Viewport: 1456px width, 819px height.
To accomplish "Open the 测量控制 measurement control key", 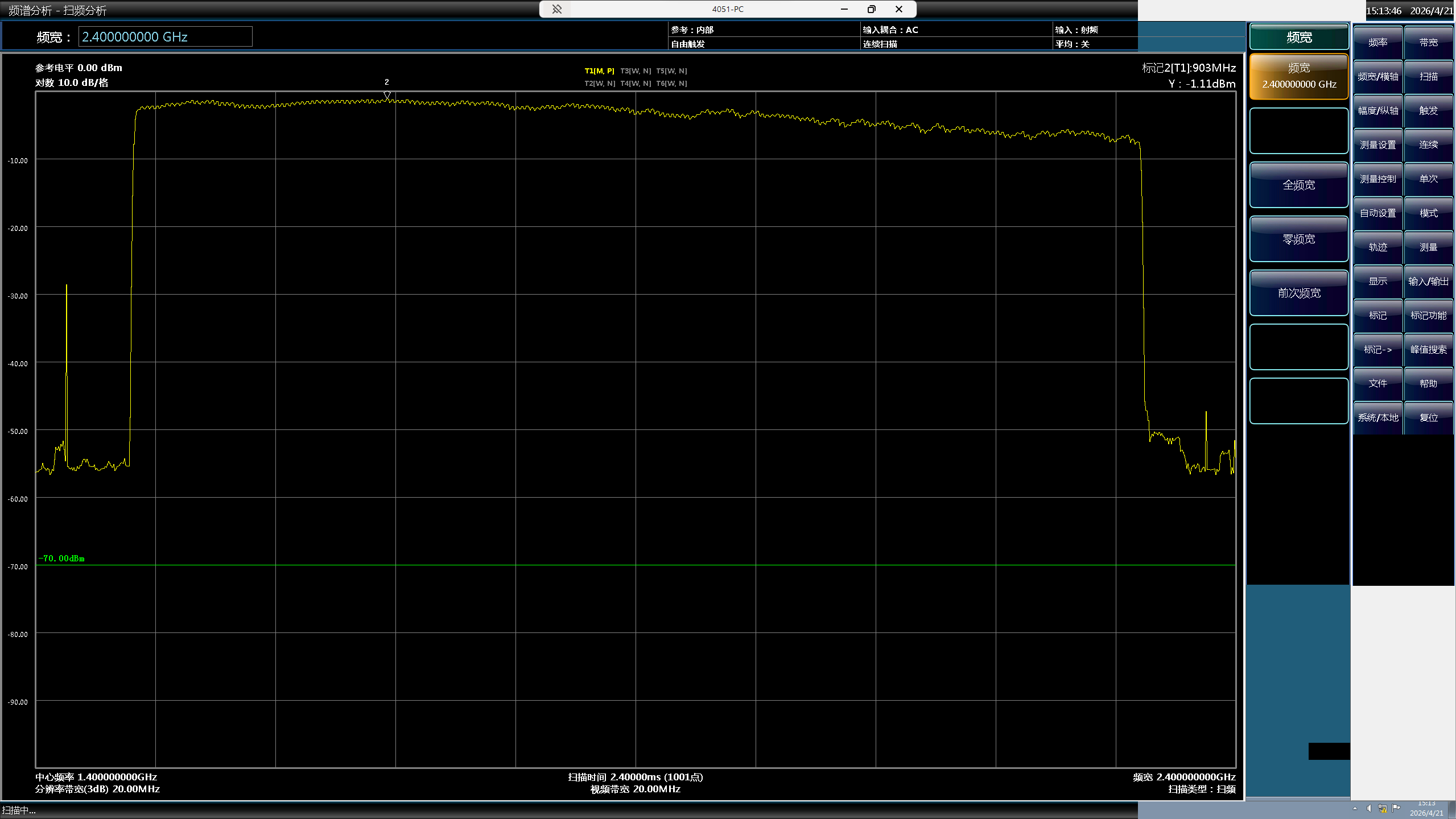I will pyautogui.click(x=1377, y=179).
